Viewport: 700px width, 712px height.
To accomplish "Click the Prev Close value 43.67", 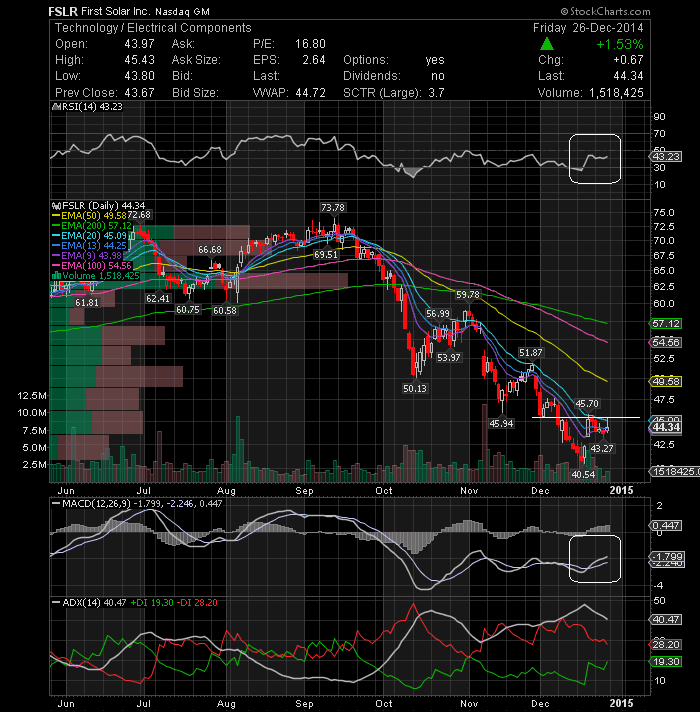I will coord(139,93).
